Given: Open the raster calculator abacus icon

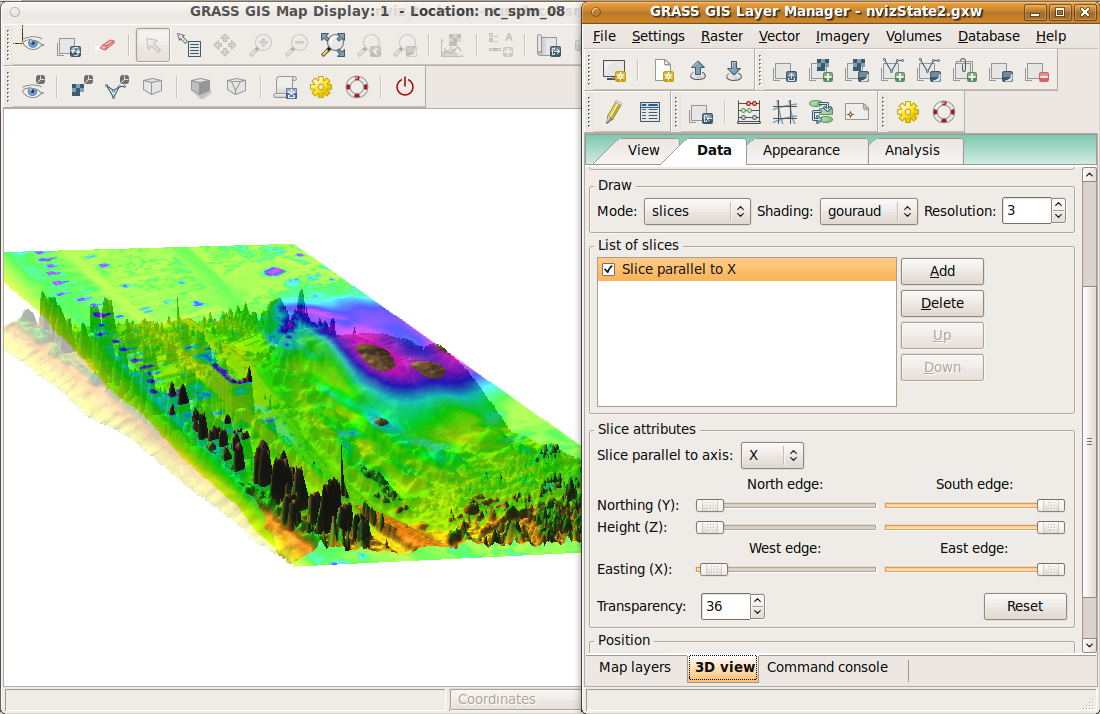Looking at the screenshot, I should coord(748,112).
